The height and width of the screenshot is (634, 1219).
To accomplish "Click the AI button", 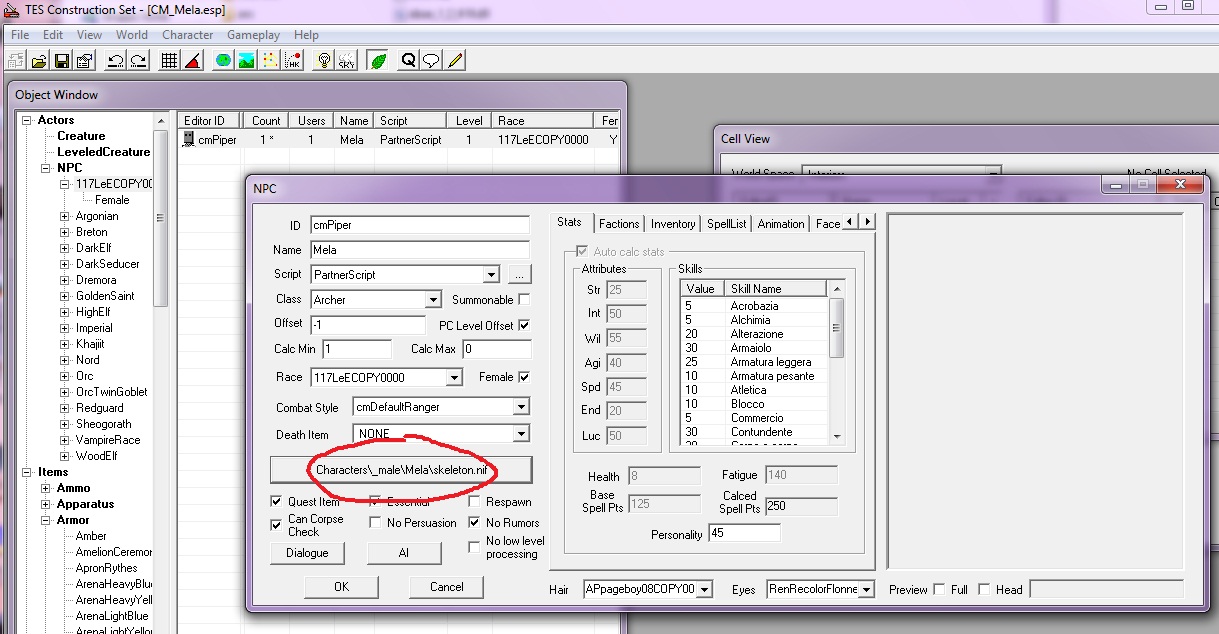I will pyautogui.click(x=404, y=552).
